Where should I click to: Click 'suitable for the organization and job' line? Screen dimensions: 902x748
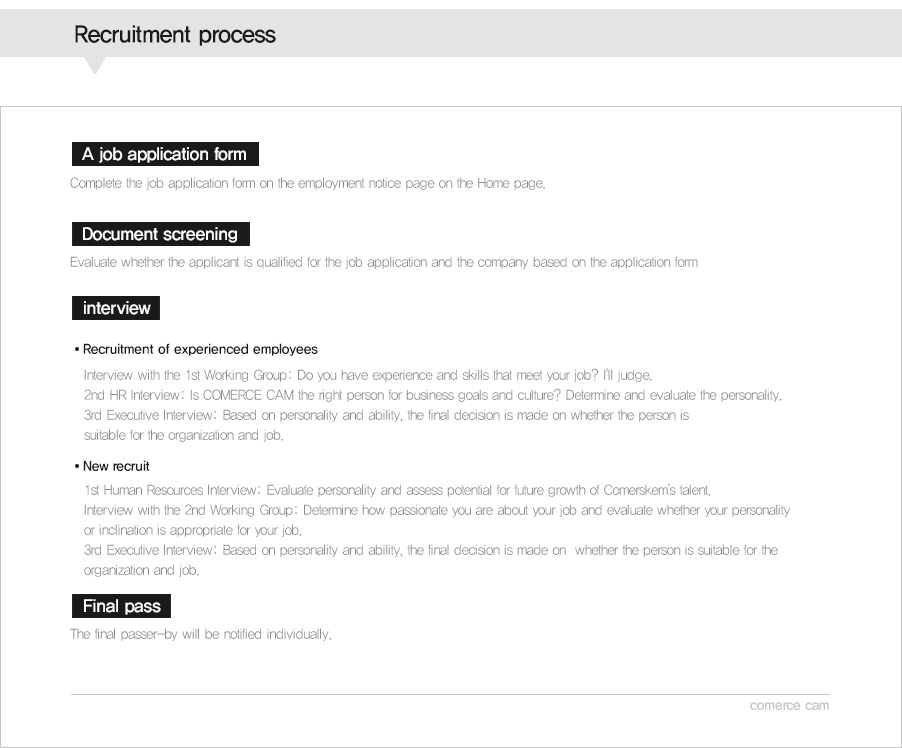pos(184,436)
